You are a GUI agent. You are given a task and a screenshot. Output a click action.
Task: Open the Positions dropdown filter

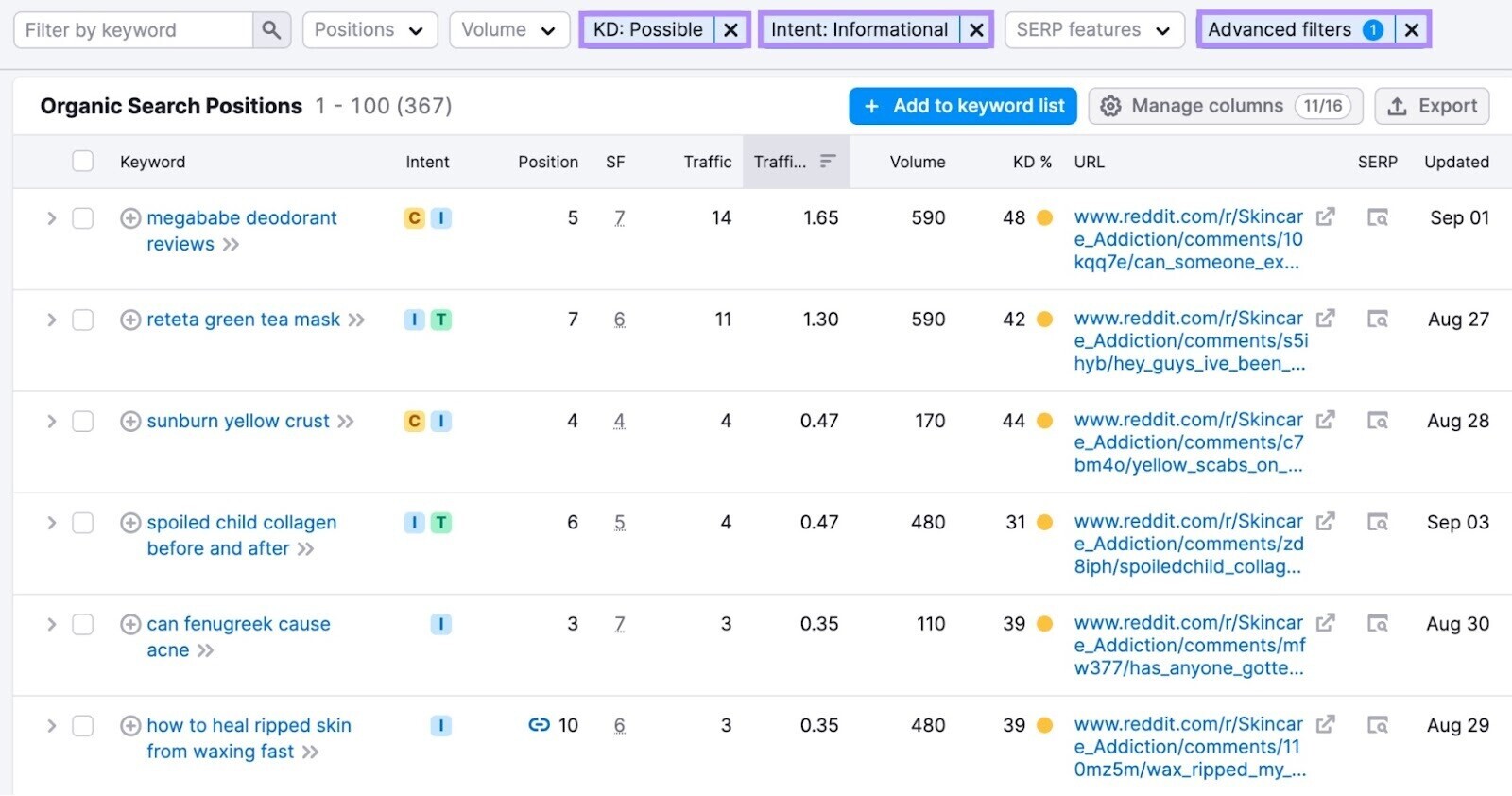point(369,30)
